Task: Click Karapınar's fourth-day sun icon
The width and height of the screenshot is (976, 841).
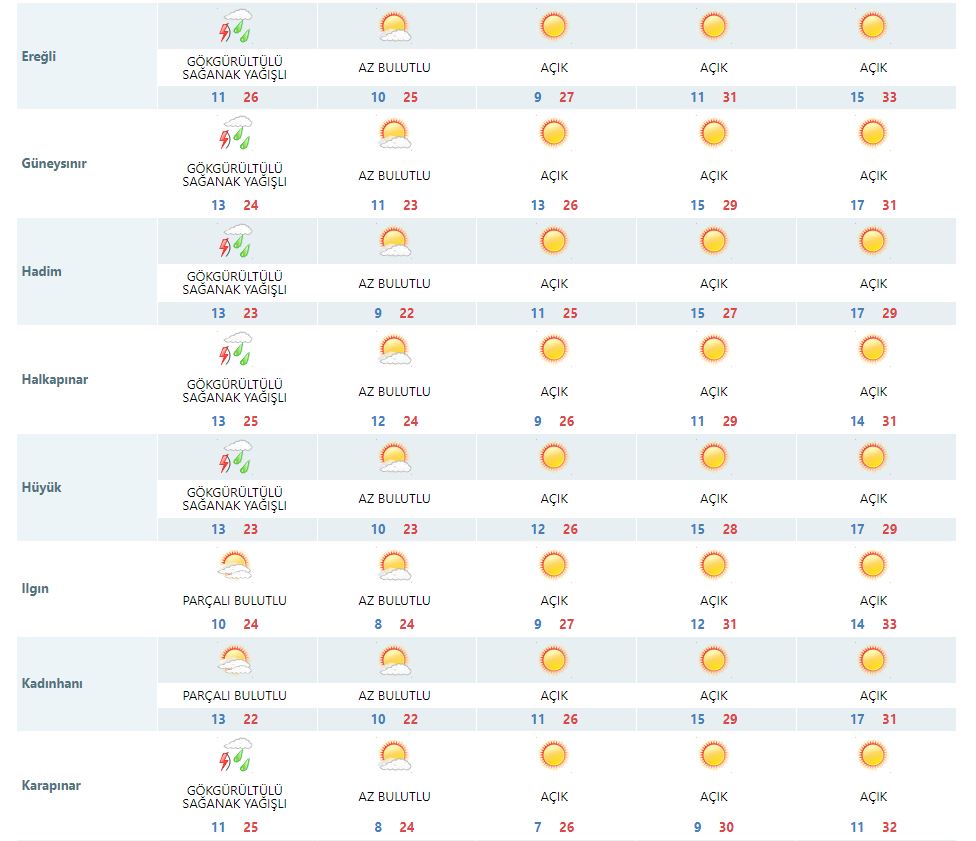Action: pos(713,755)
